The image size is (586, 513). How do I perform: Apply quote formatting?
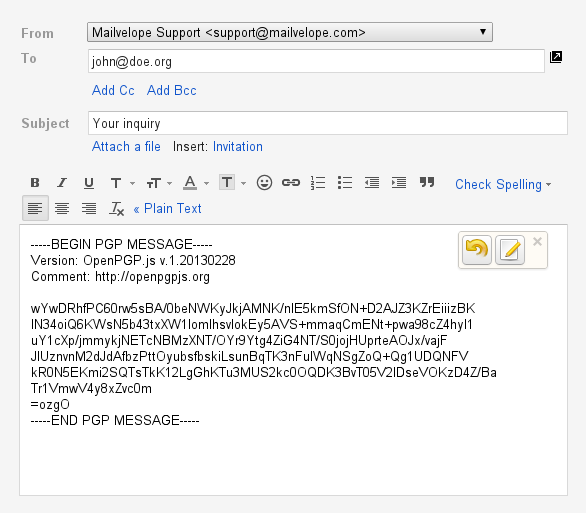(427, 182)
